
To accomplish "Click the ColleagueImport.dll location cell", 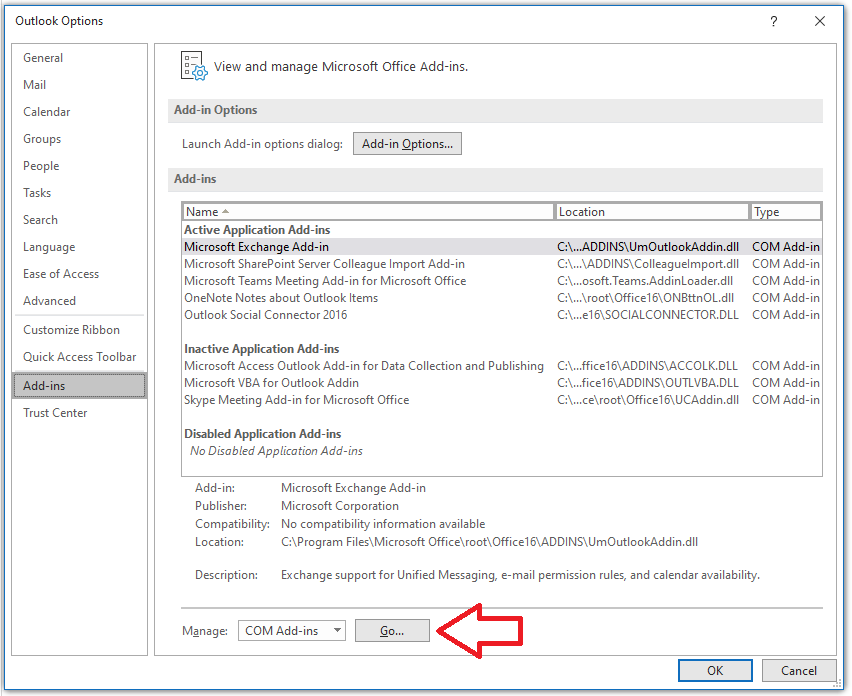I will pyautogui.click(x=648, y=264).
